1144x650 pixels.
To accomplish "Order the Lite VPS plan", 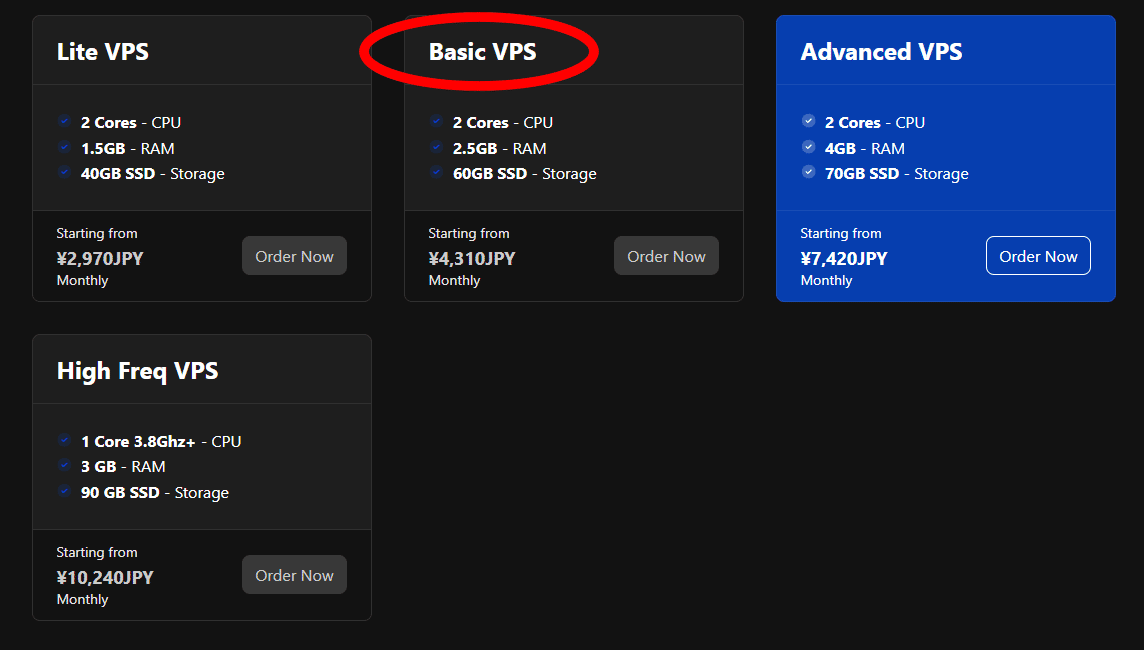I will 294,255.
